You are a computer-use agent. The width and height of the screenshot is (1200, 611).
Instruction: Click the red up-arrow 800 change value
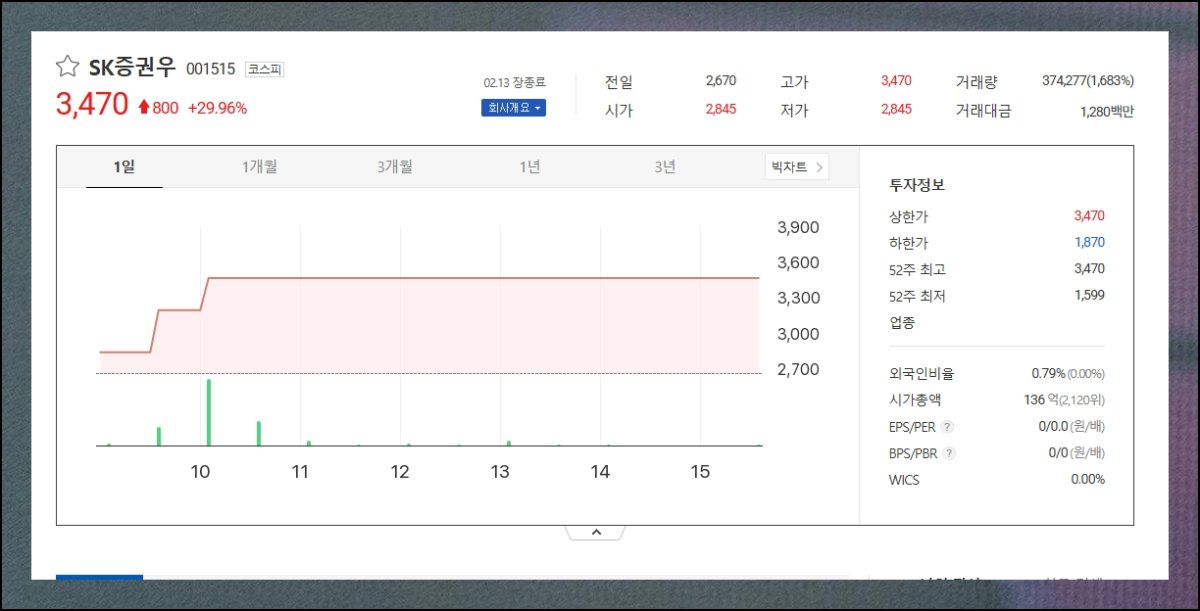(x=158, y=108)
